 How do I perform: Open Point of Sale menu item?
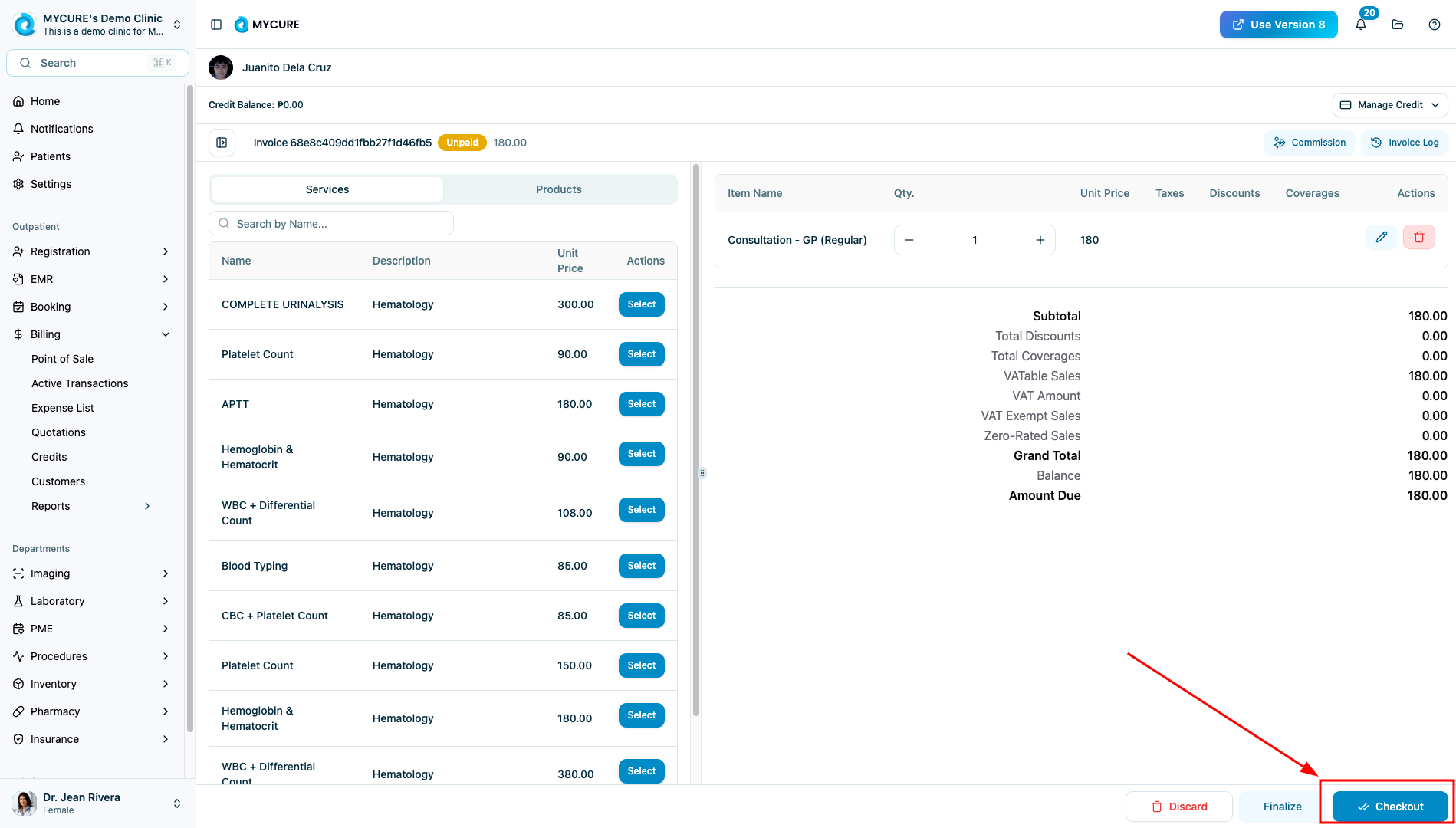(x=62, y=359)
